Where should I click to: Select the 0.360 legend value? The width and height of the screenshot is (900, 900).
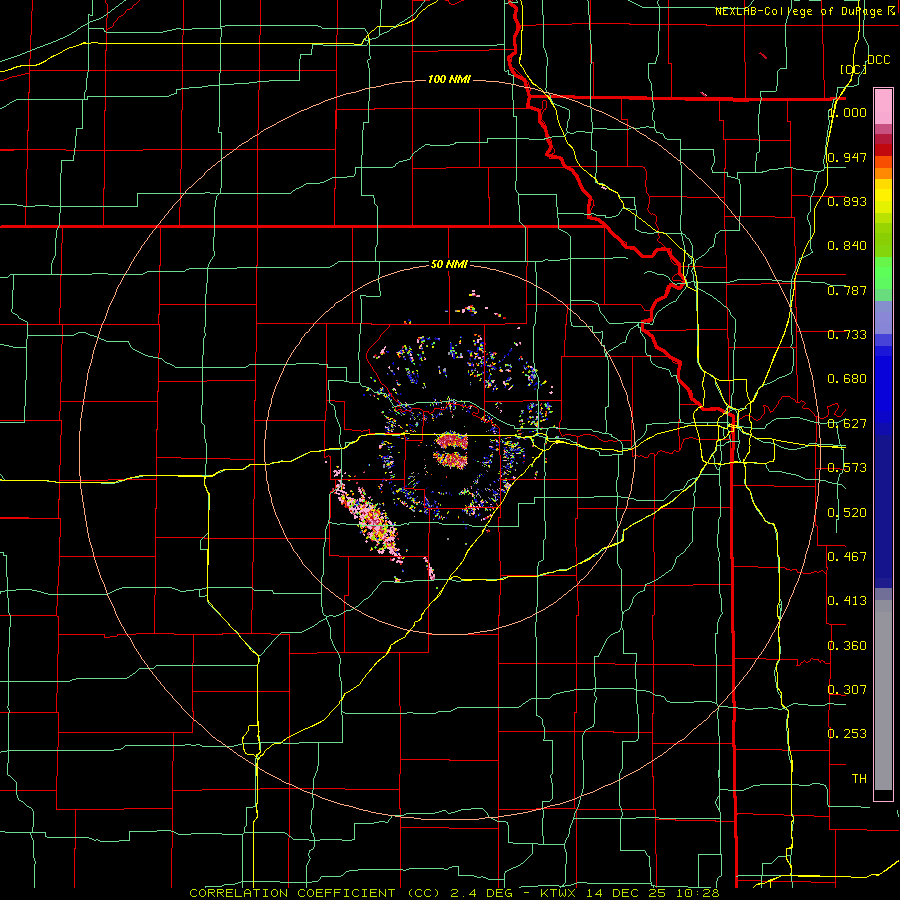[x=847, y=646]
